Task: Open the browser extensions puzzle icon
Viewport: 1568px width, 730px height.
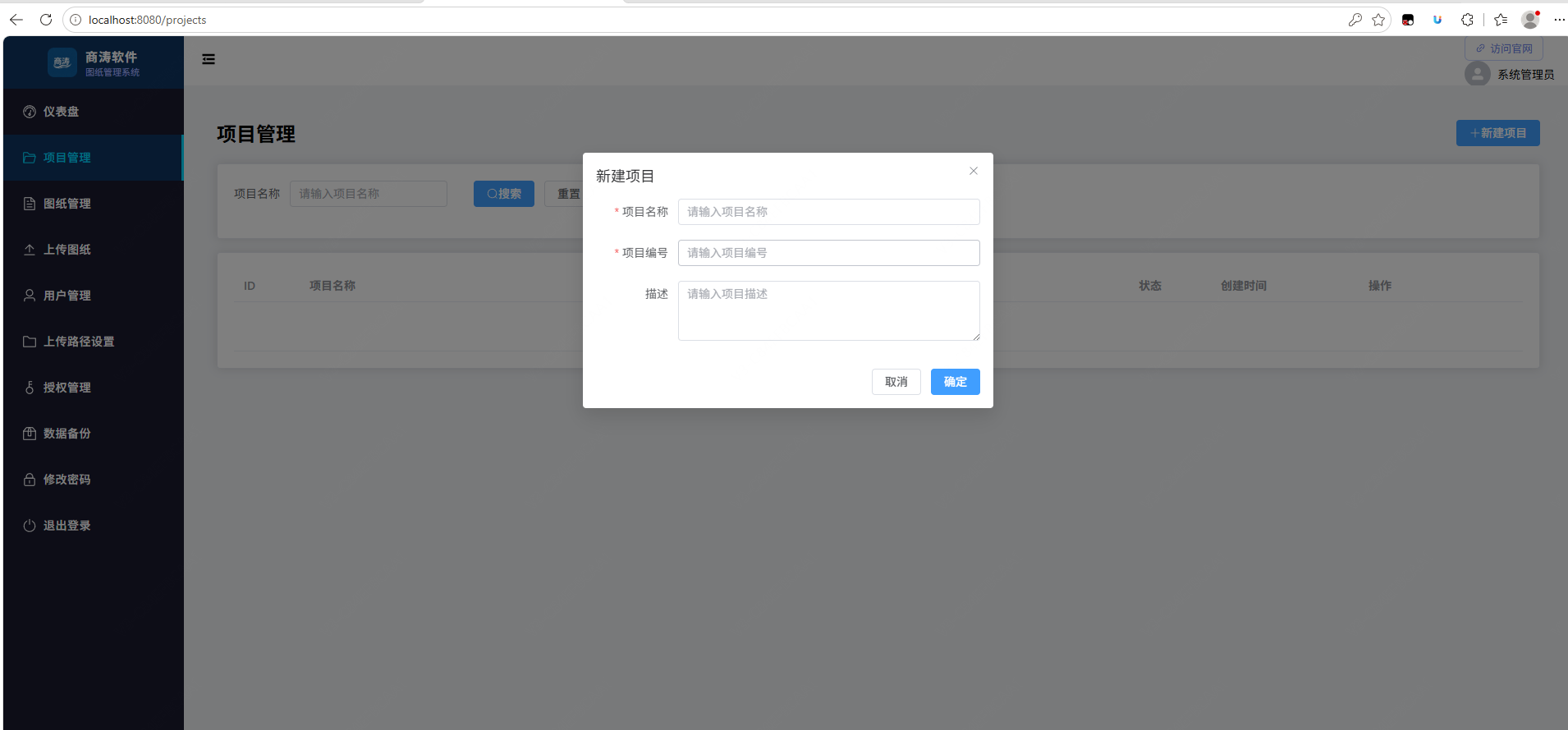Action: coord(1467,20)
